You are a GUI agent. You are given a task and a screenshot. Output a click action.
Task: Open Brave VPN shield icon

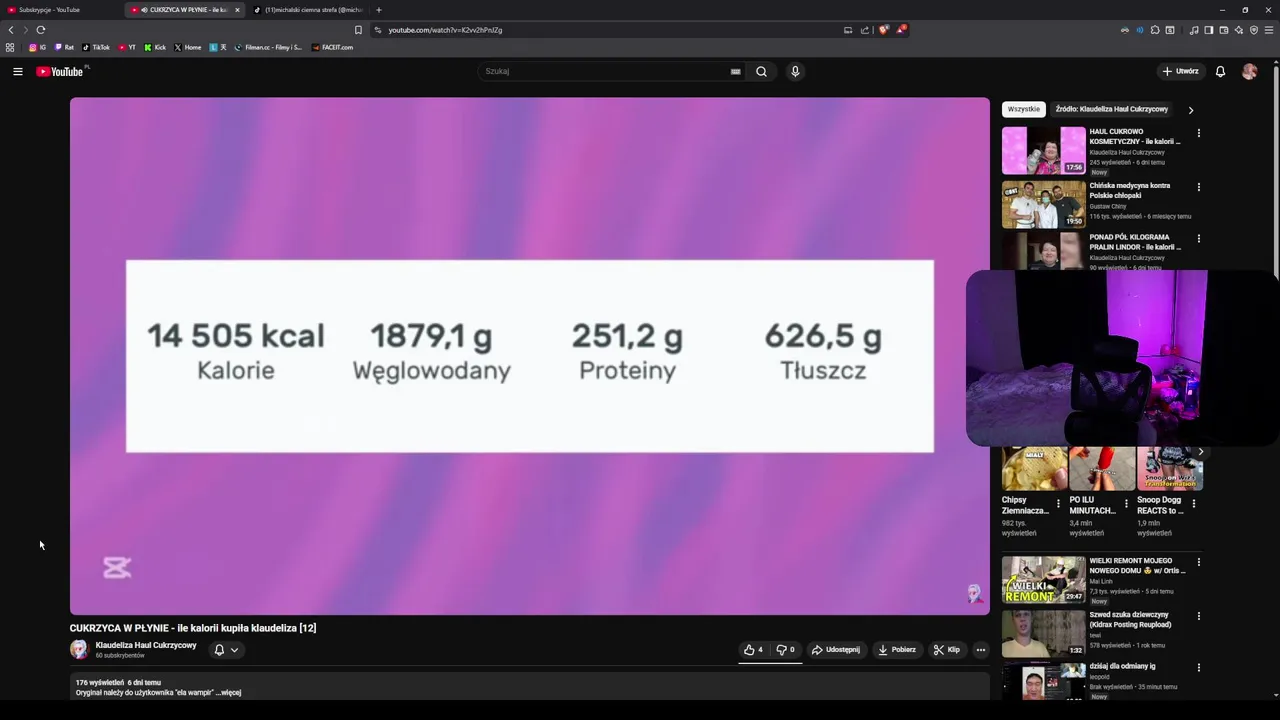click(x=1254, y=30)
